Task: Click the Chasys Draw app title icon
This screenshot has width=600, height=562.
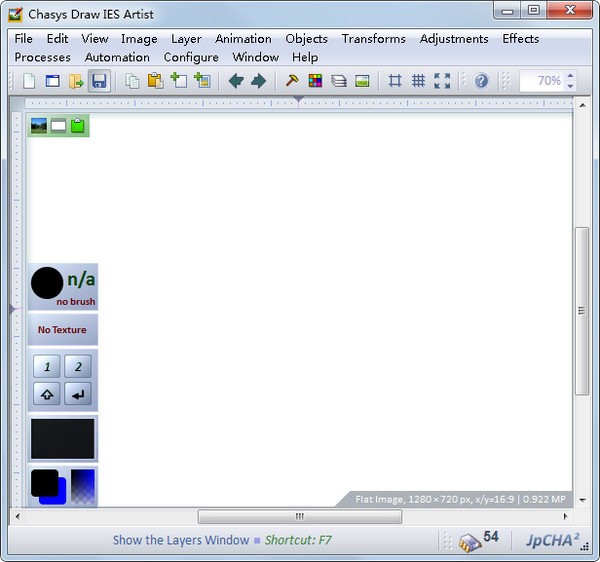Action: click(16, 15)
